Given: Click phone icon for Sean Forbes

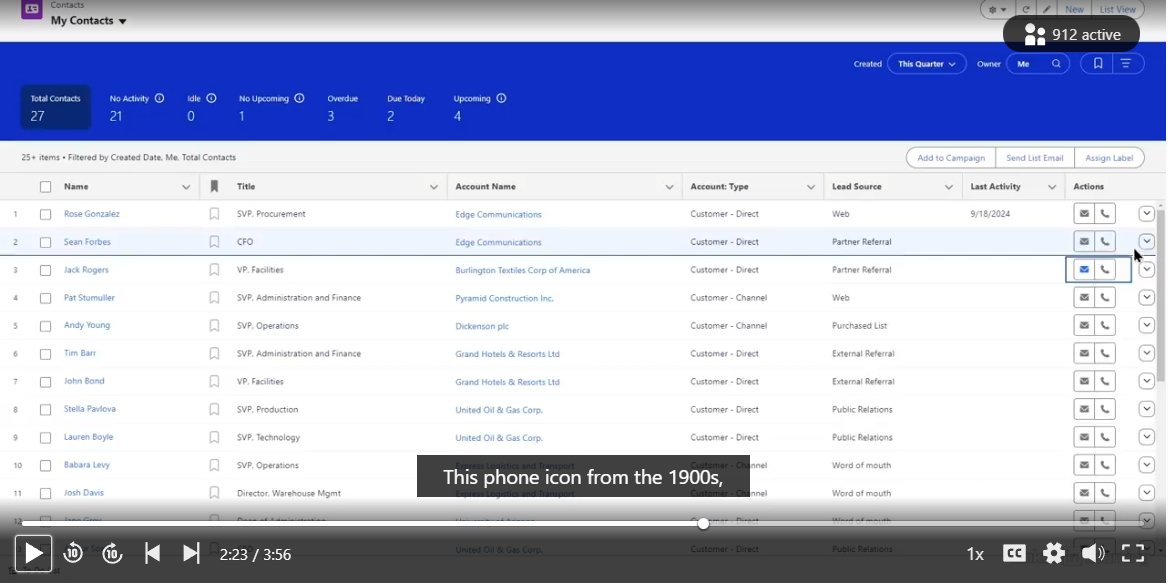Looking at the screenshot, I should point(1105,241).
